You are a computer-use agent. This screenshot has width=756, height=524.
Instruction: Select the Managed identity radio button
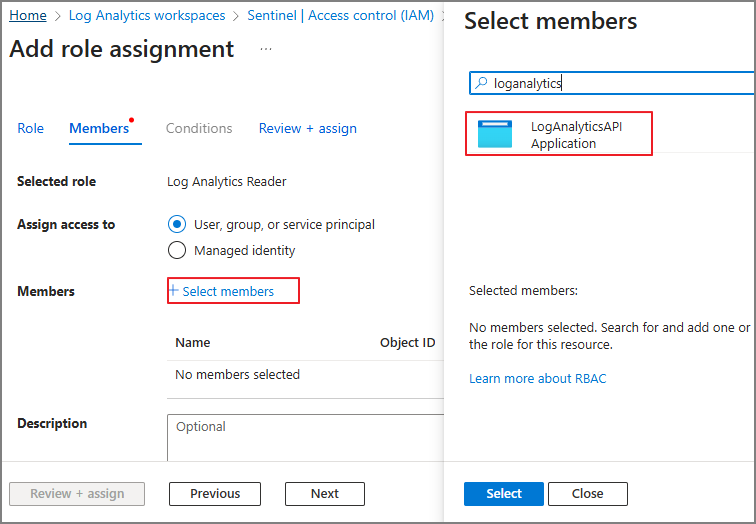click(177, 250)
